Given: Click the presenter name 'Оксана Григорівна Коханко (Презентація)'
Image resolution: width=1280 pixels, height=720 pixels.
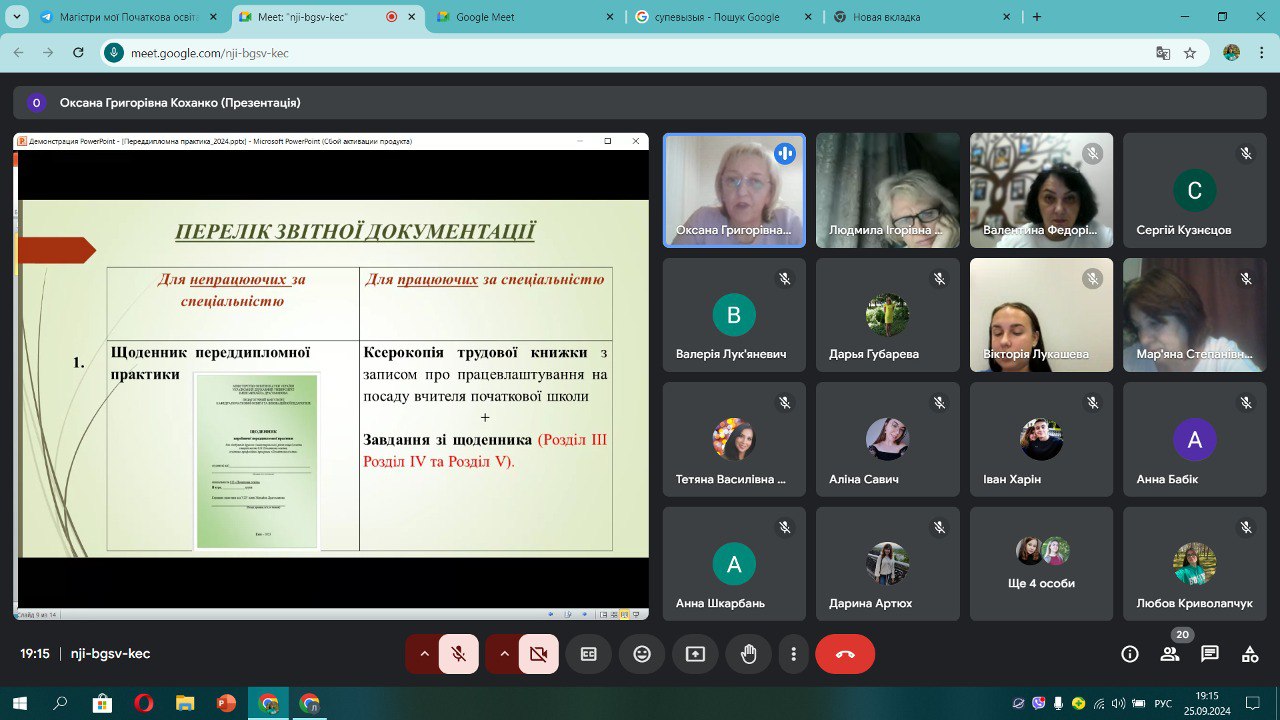Looking at the screenshot, I should (180, 102).
